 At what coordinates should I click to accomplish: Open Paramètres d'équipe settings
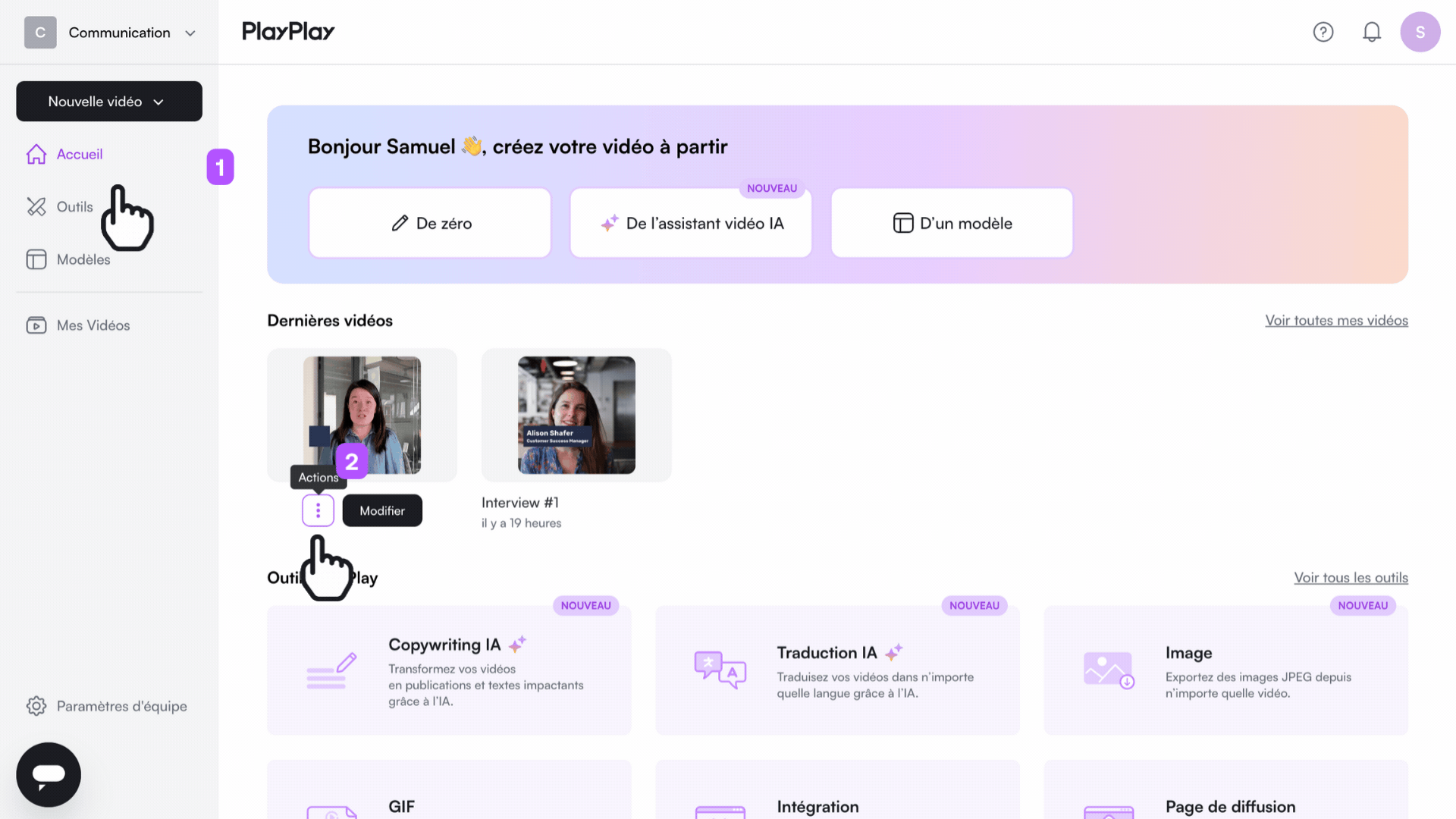click(121, 706)
